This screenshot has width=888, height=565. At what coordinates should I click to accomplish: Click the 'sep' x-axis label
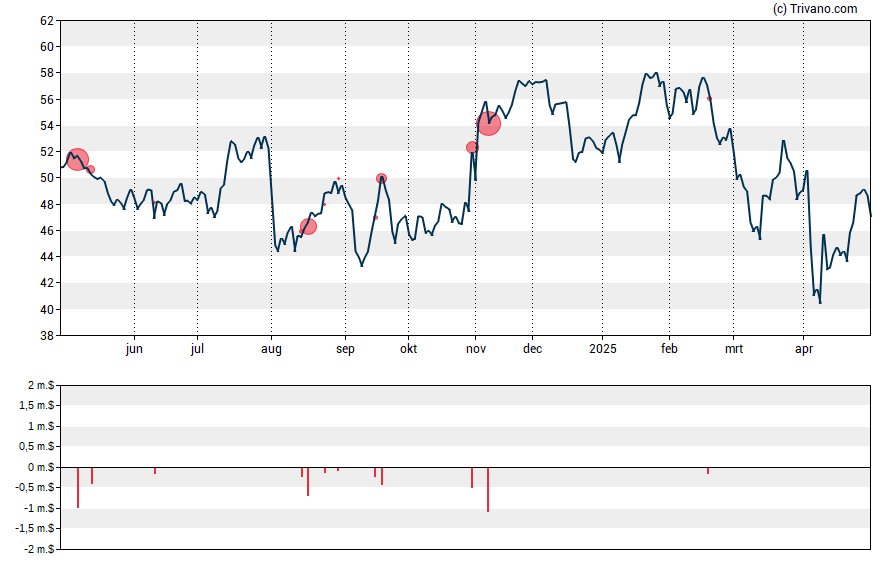pyautogui.click(x=345, y=349)
